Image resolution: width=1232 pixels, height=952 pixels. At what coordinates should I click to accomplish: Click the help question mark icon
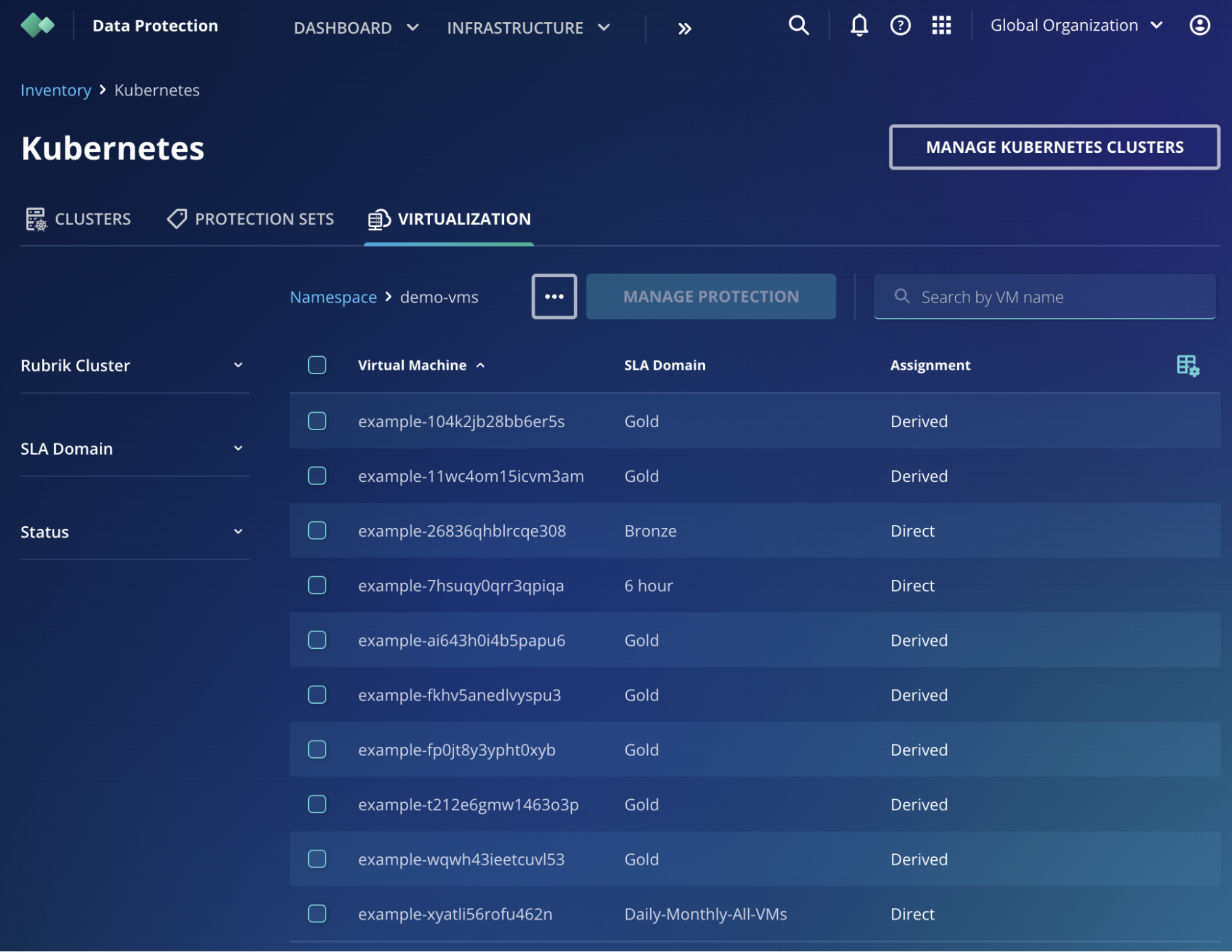click(x=900, y=26)
